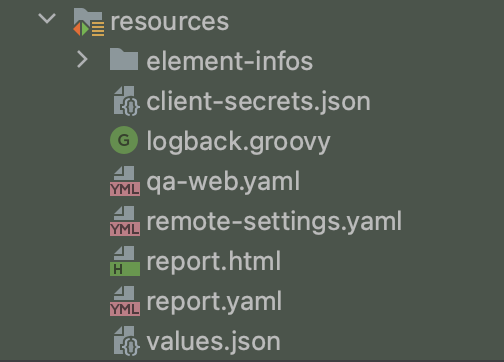
Task: Click the qa-web.yaml YML icon
Action: (x=125, y=181)
